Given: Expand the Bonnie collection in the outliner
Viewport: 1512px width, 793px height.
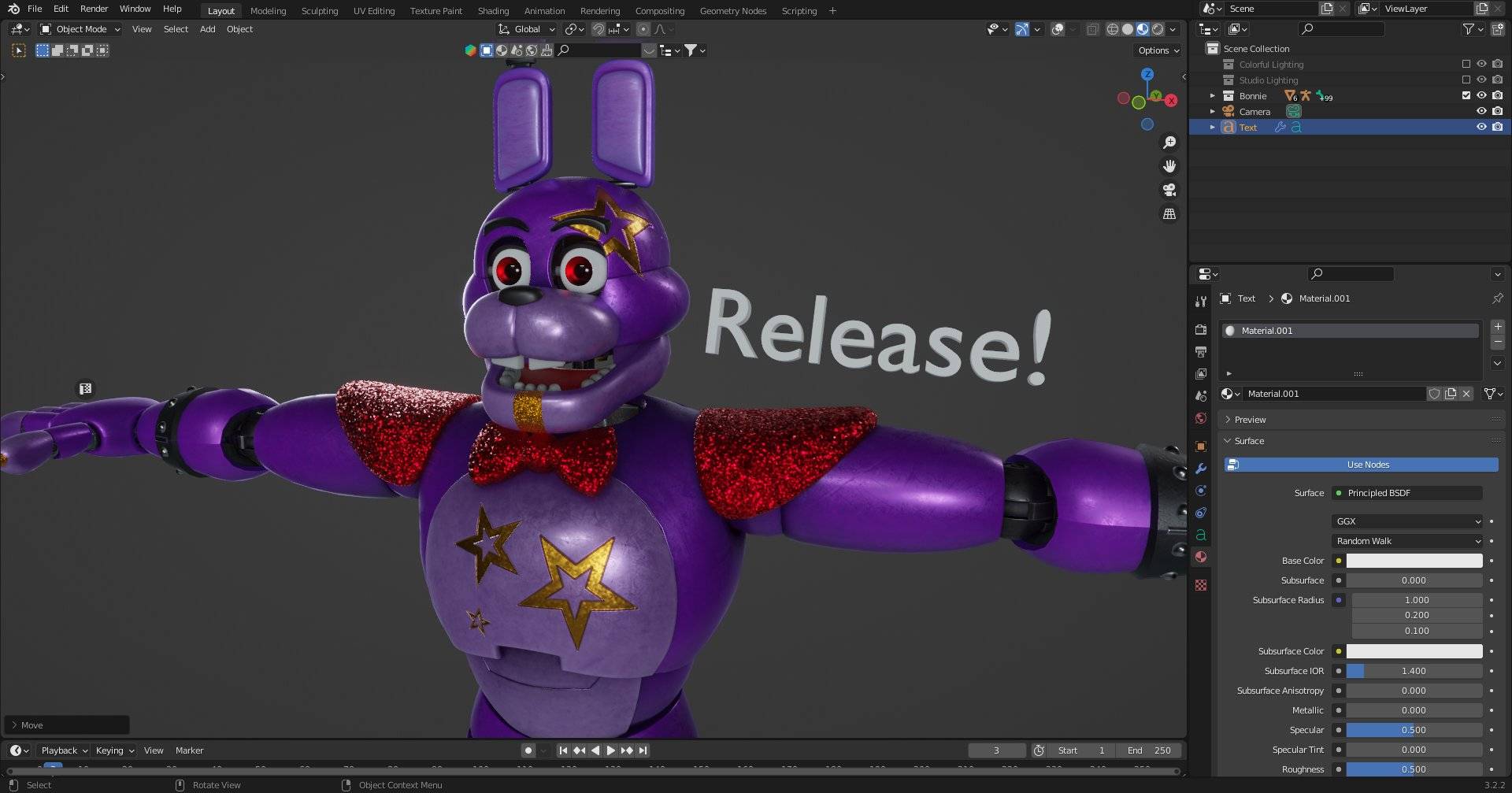Looking at the screenshot, I should 1213,96.
